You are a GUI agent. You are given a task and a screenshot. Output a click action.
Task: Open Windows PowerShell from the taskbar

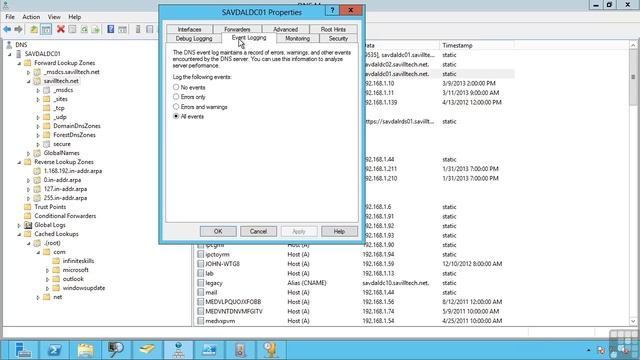pyautogui.click(x=54, y=350)
